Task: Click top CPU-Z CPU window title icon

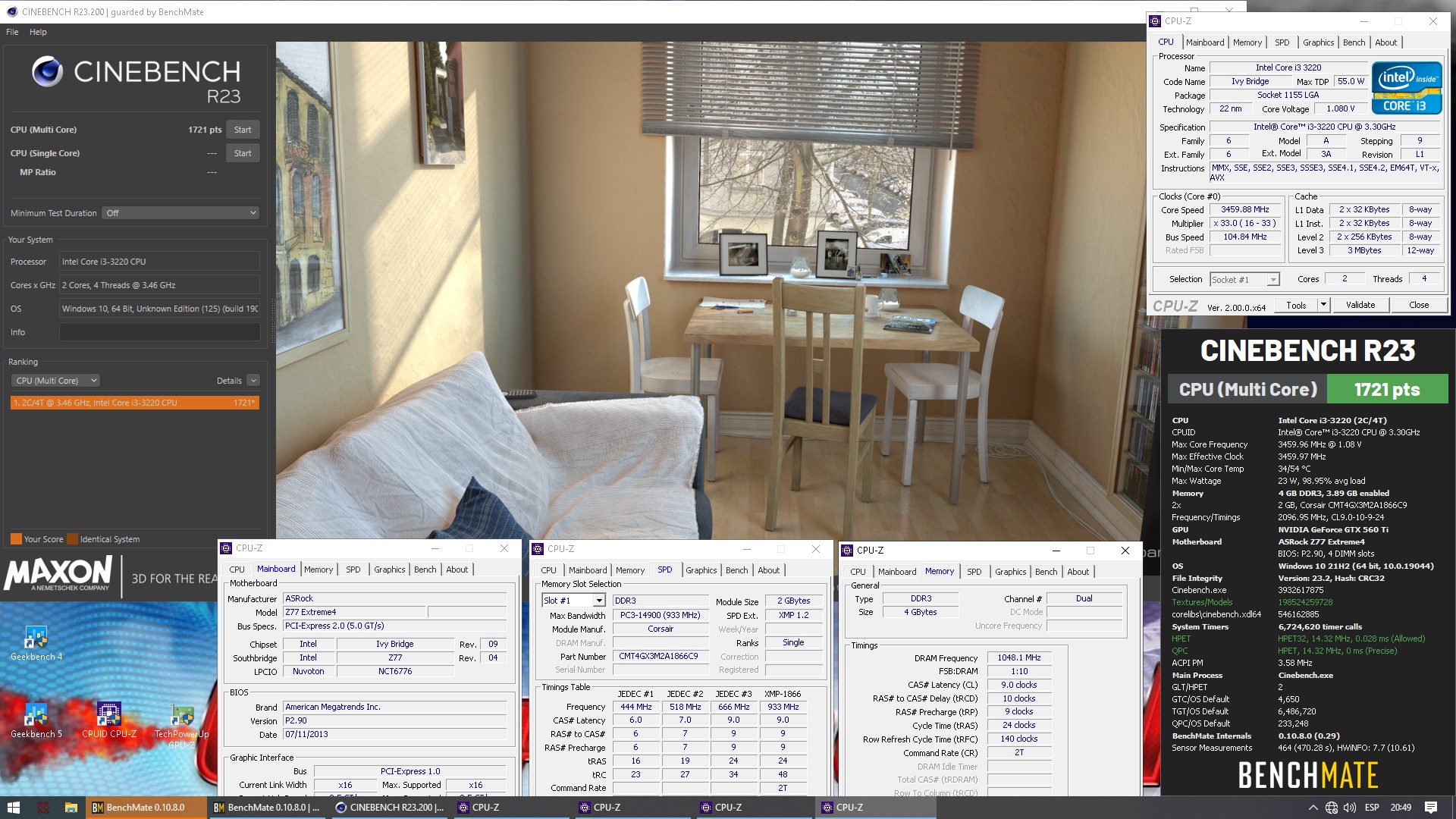Action: tap(1155, 21)
